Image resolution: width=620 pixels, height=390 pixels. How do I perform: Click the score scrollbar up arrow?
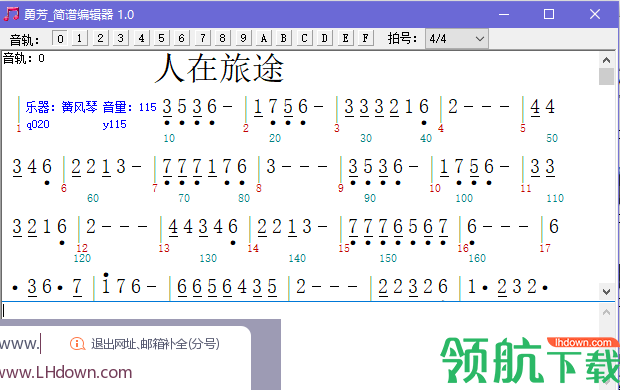point(606,60)
